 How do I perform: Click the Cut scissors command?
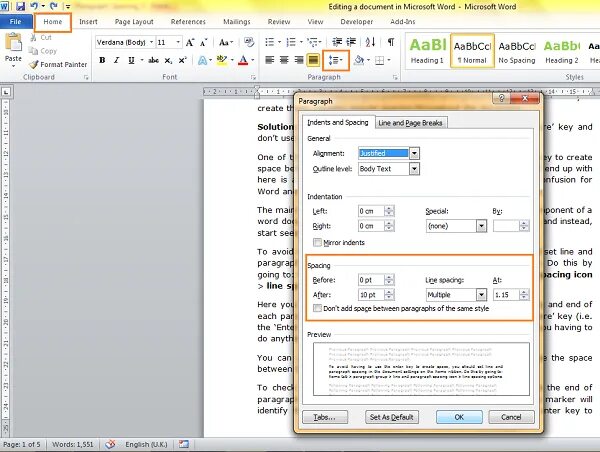click(x=41, y=38)
